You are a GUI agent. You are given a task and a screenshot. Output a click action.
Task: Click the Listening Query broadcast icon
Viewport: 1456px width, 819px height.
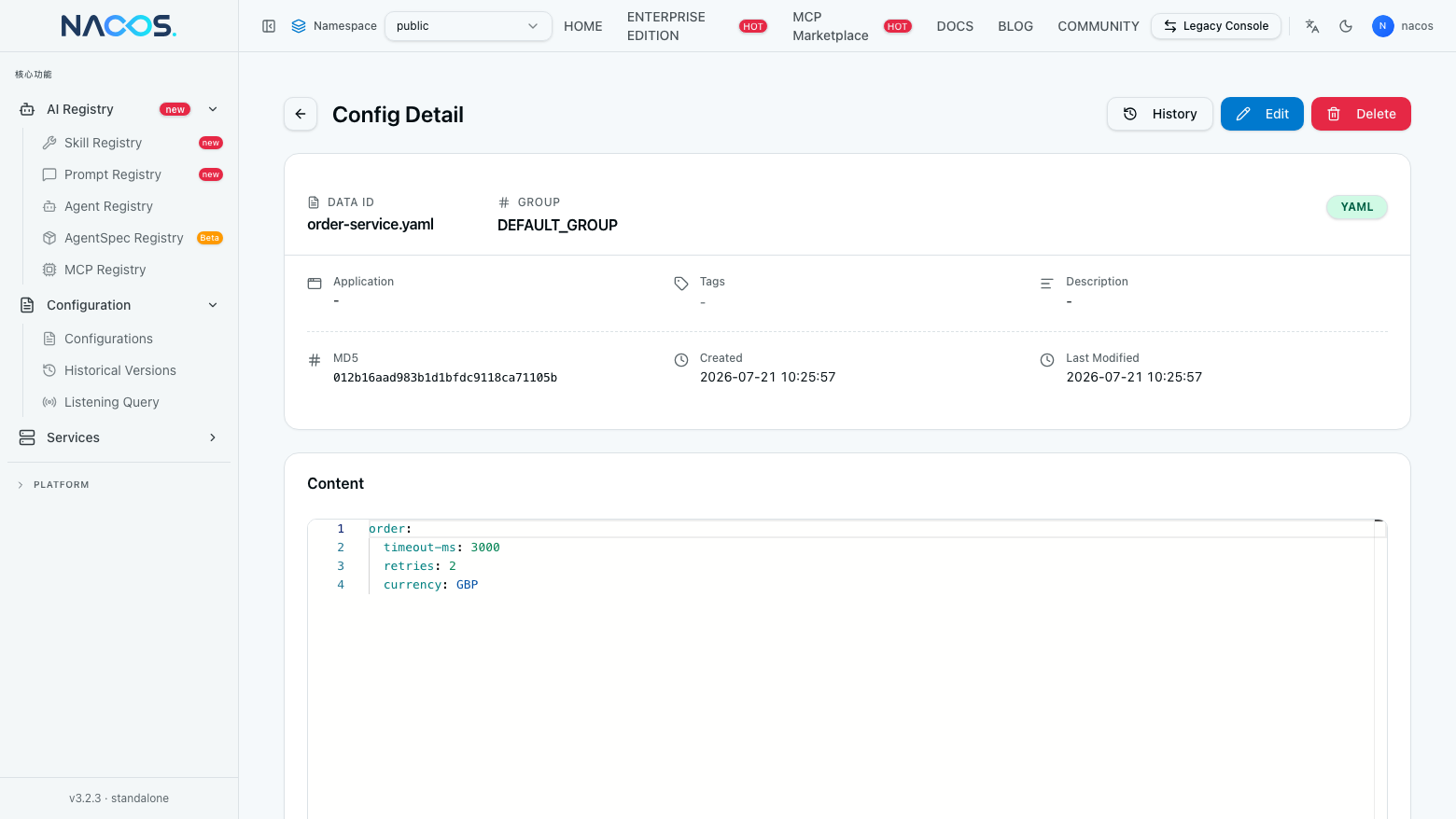49,402
